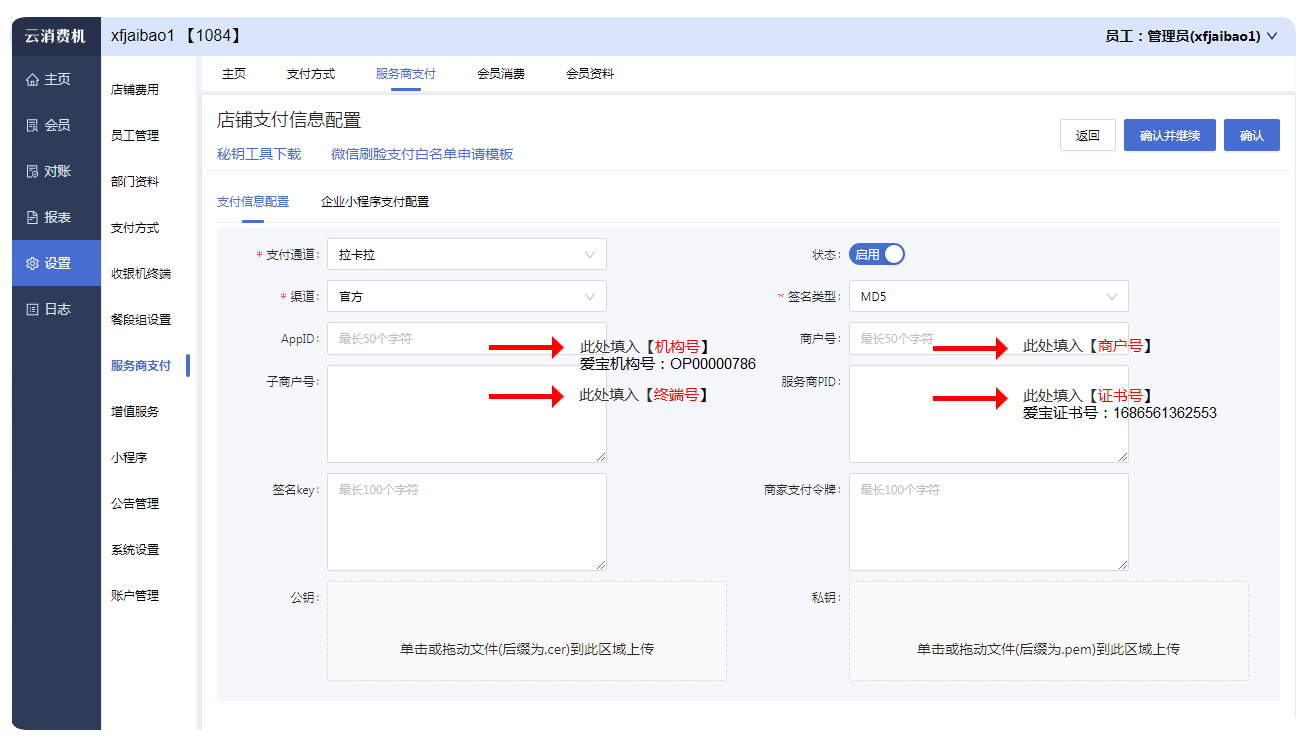The height and width of the screenshot is (751, 1316).
Task: Click the 确认并继续 button
Action: [1169, 136]
